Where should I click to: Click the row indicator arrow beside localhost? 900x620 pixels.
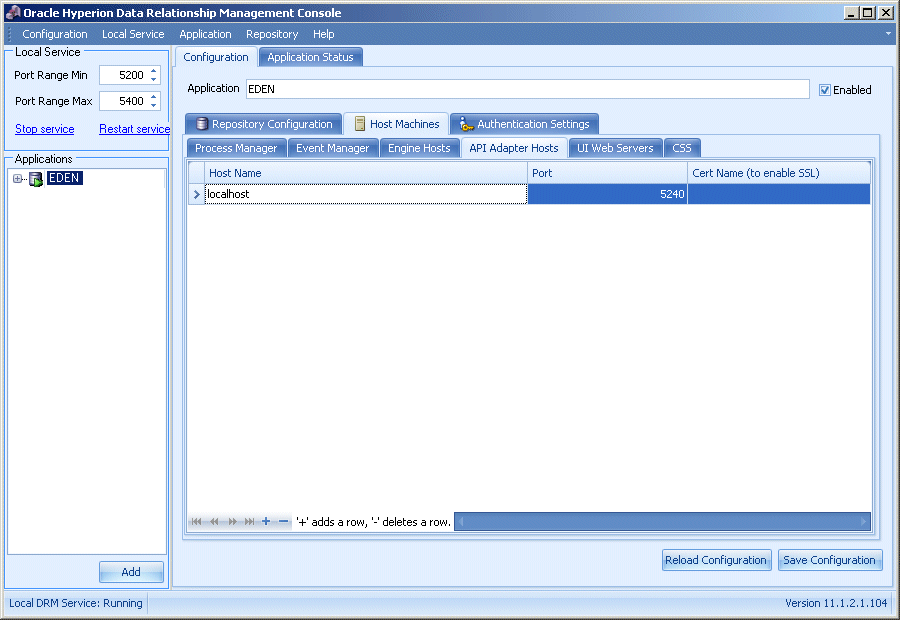(196, 194)
